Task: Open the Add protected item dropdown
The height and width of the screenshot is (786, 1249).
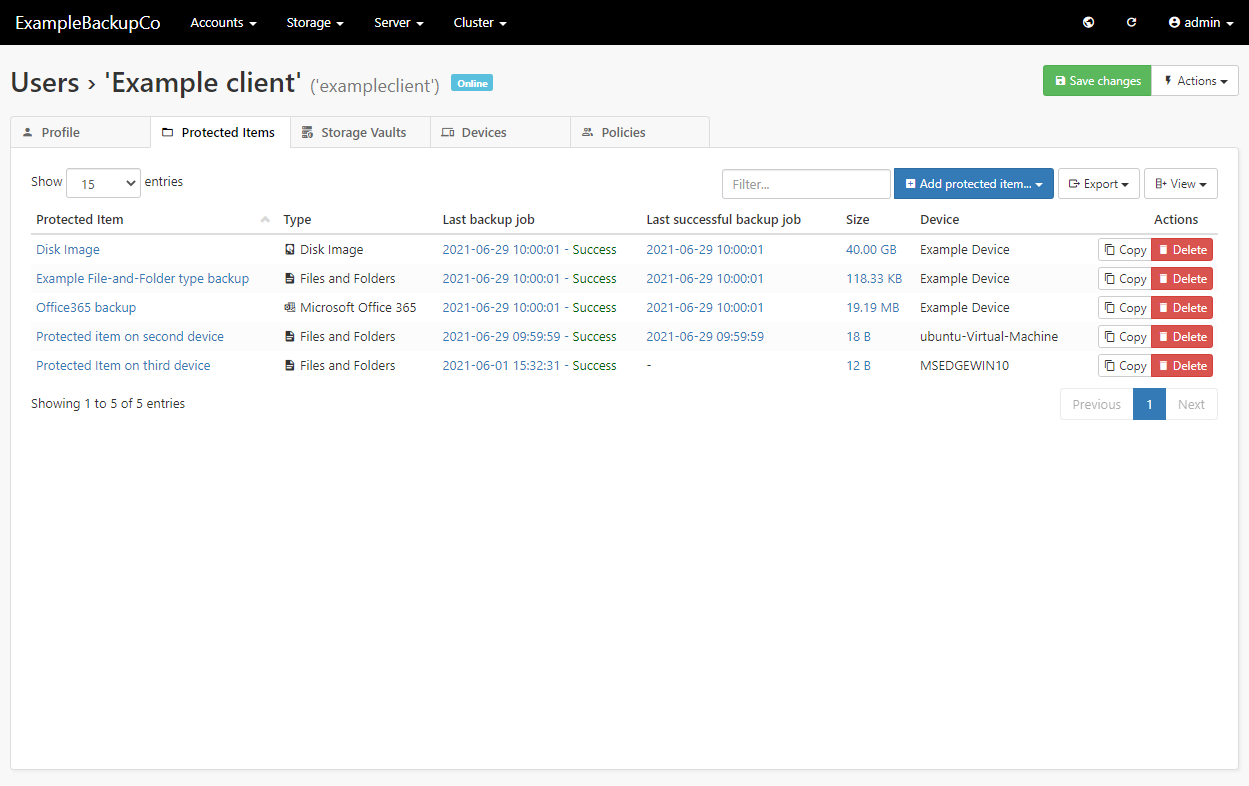Action: pyautogui.click(x=973, y=183)
